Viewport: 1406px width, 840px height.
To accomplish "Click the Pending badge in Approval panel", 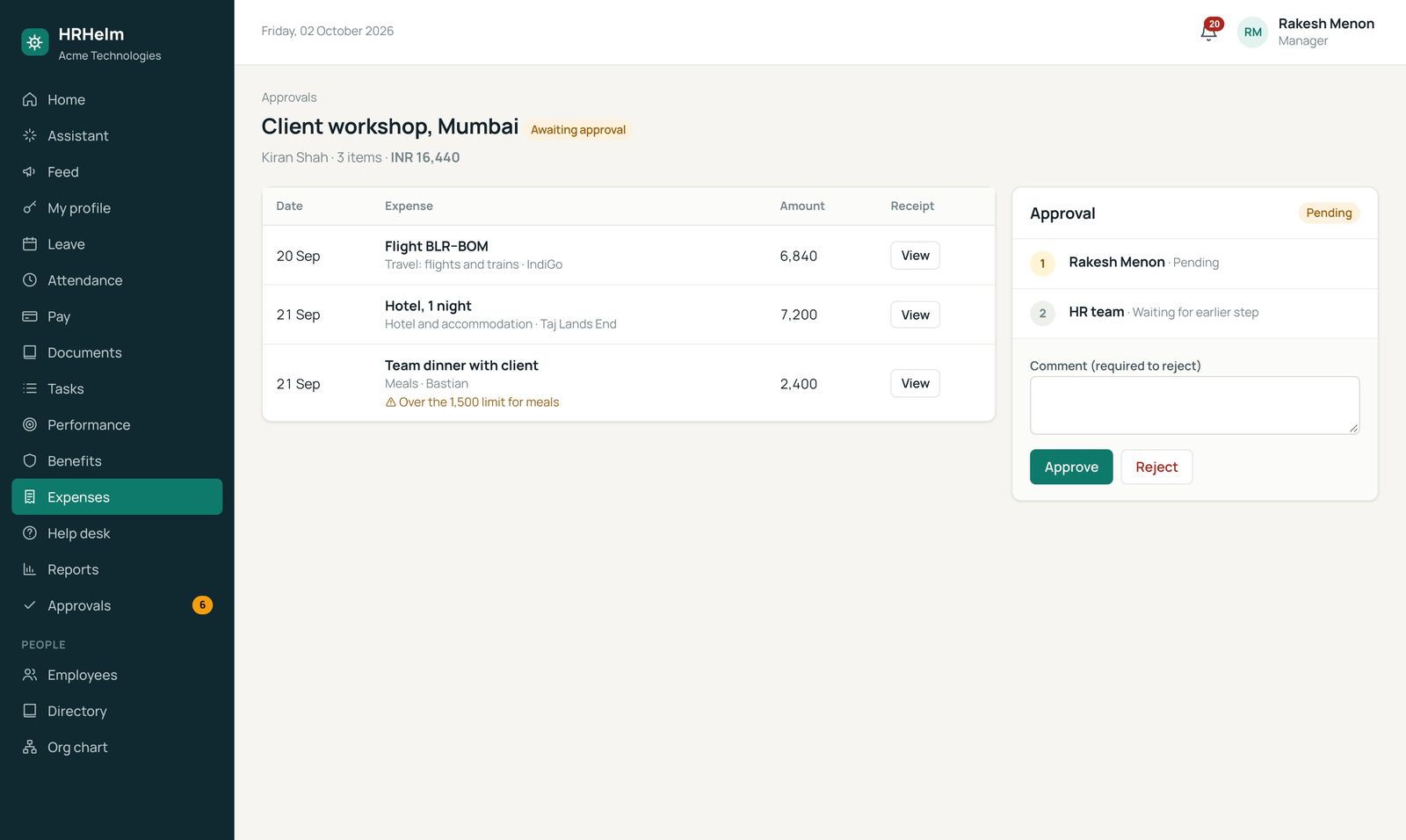I will click(1329, 213).
